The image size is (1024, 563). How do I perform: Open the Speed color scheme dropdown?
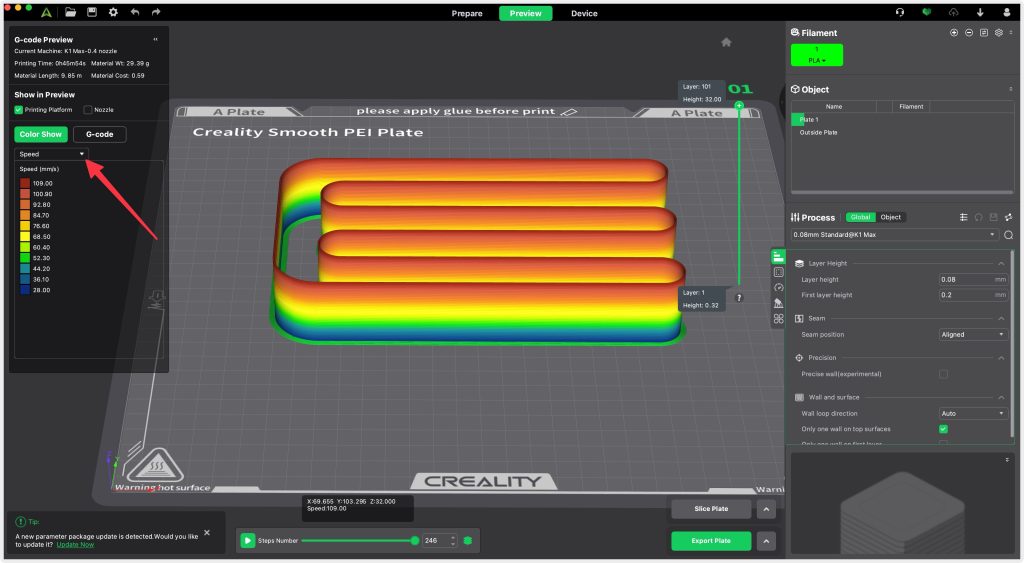coord(52,154)
